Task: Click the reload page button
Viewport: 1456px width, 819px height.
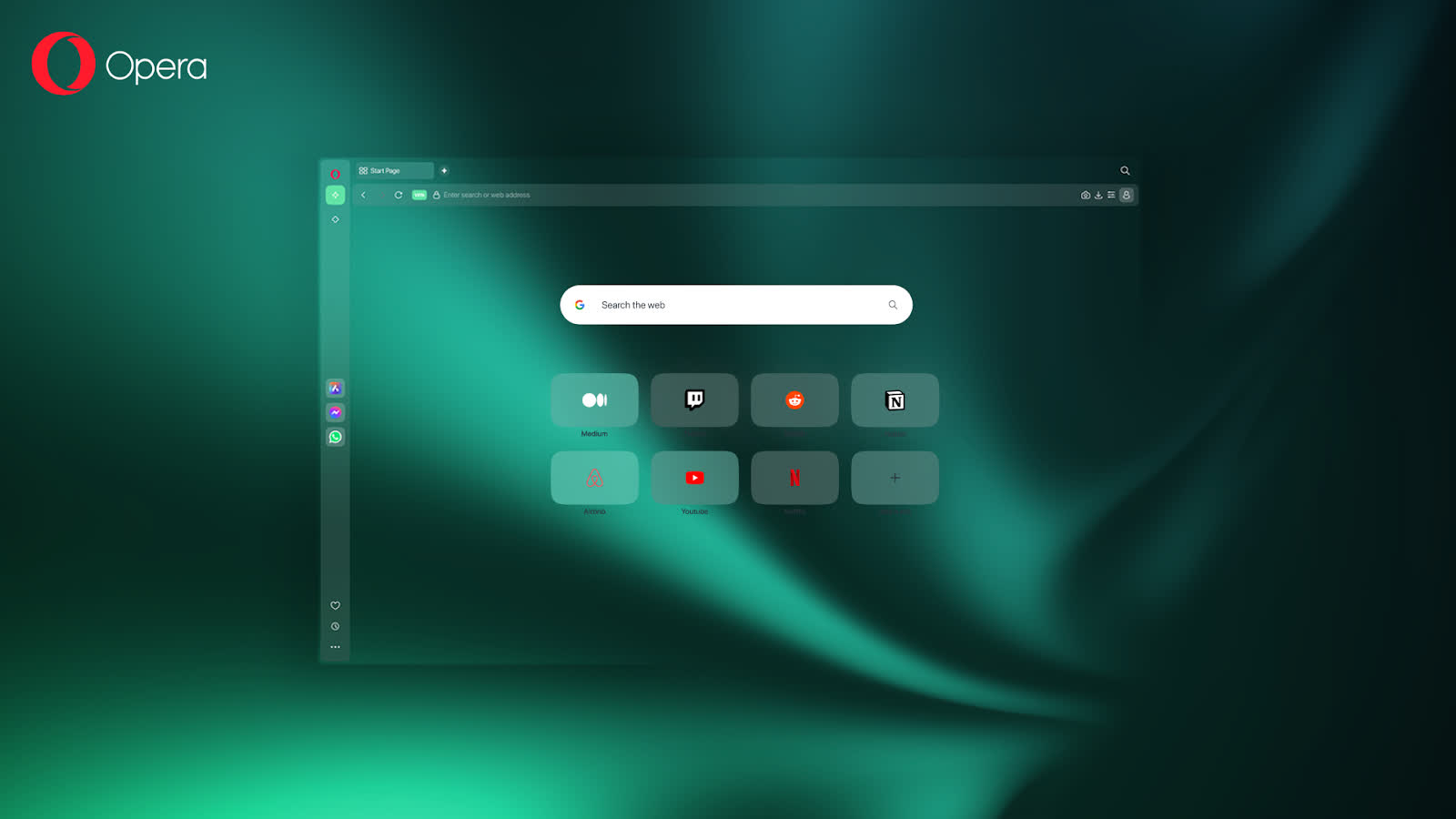Action: pos(398,195)
